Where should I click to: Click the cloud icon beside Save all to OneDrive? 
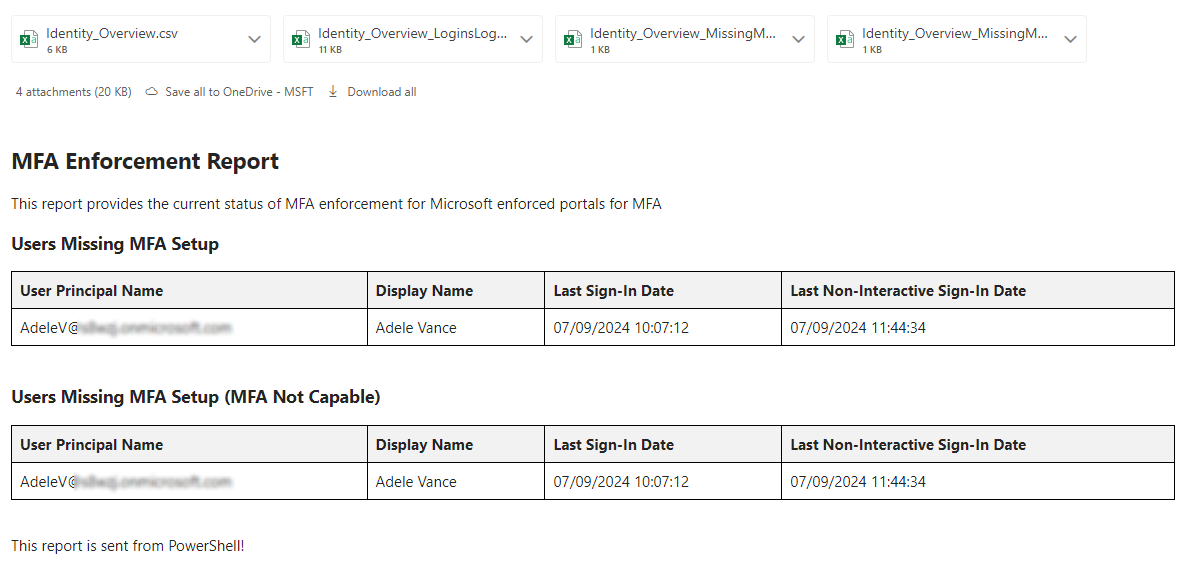(x=152, y=92)
